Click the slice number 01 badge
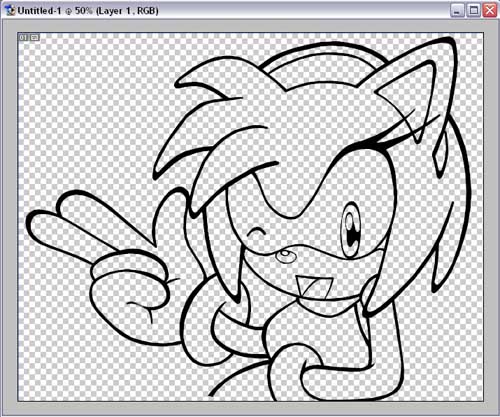Viewport: 500px width, 417px height. [23, 38]
